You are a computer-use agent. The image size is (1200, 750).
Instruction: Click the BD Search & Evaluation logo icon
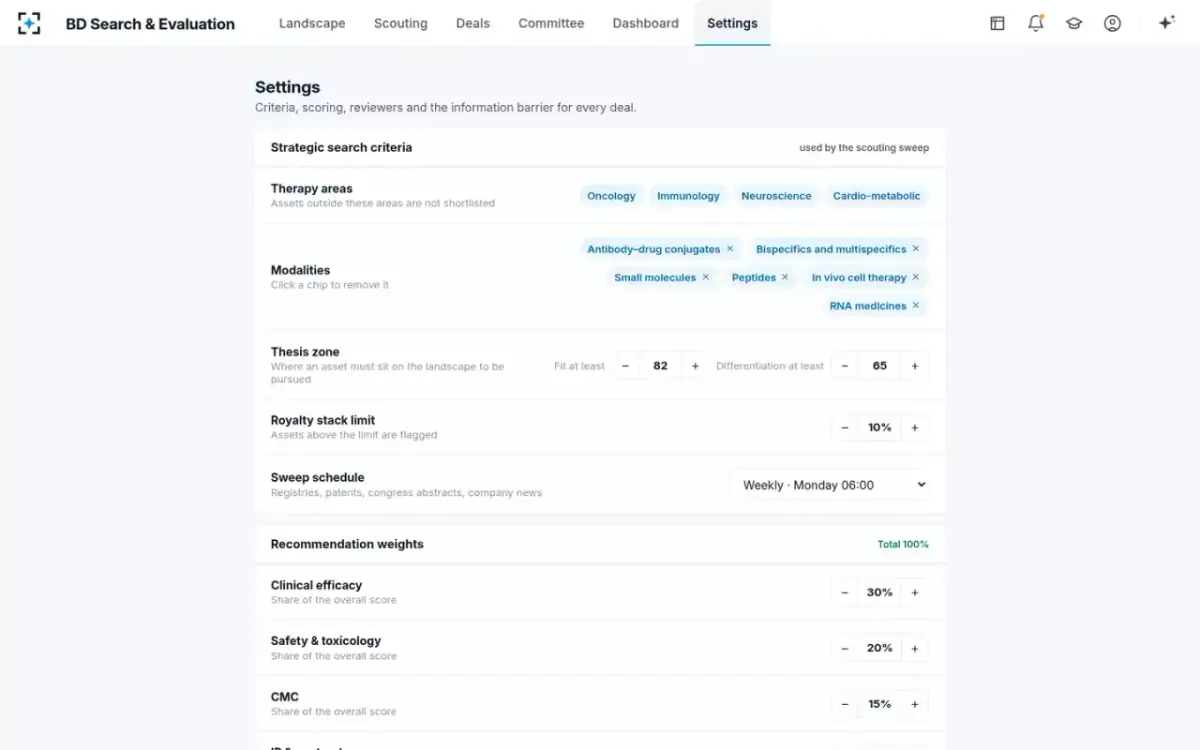pyautogui.click(x=29, y=23)
